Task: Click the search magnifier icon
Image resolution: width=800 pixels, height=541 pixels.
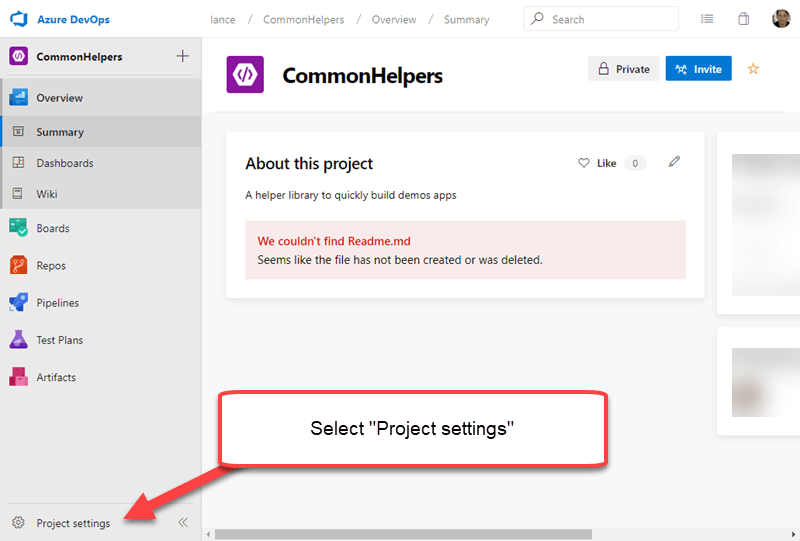Action: (537, 19)
